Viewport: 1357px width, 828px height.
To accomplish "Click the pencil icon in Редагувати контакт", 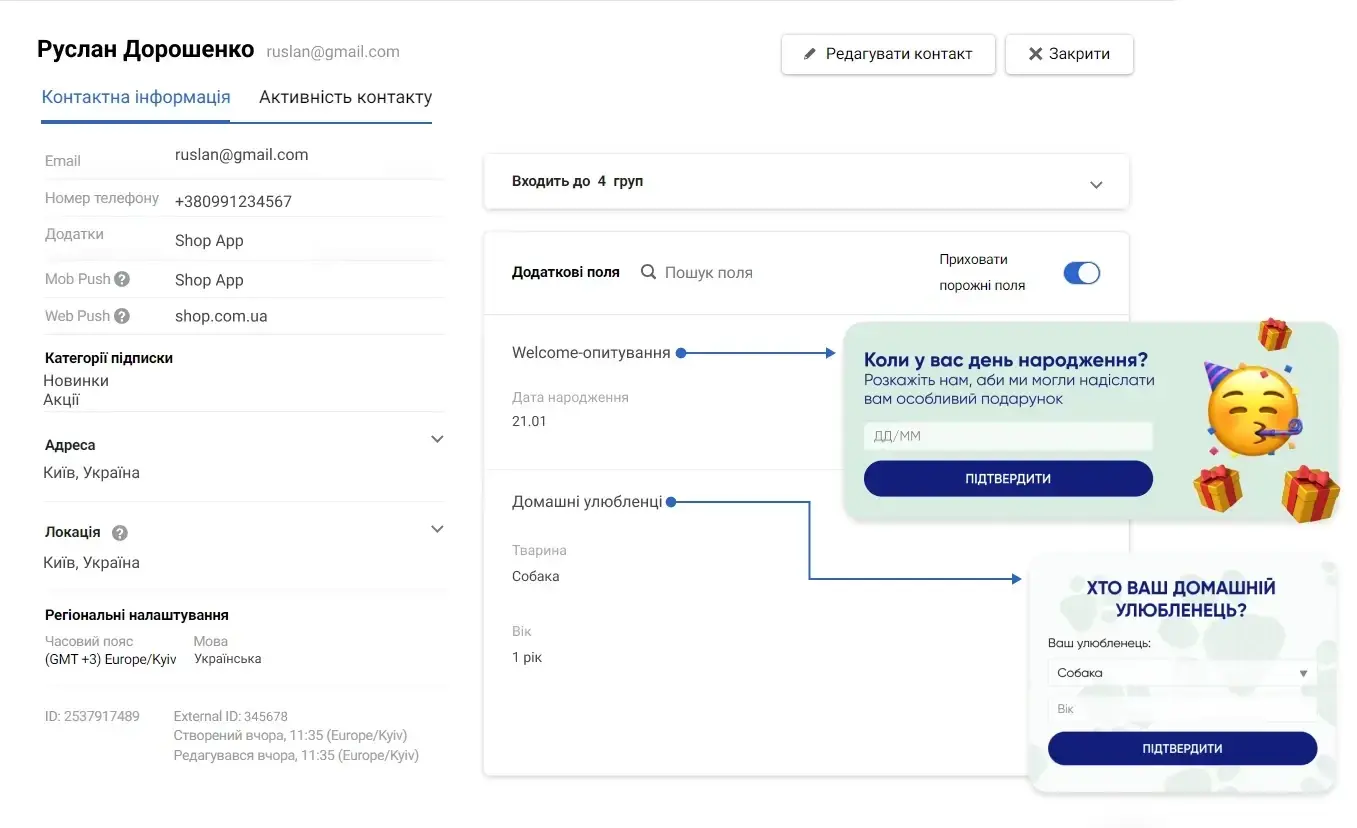I will (x=810, y=54).
